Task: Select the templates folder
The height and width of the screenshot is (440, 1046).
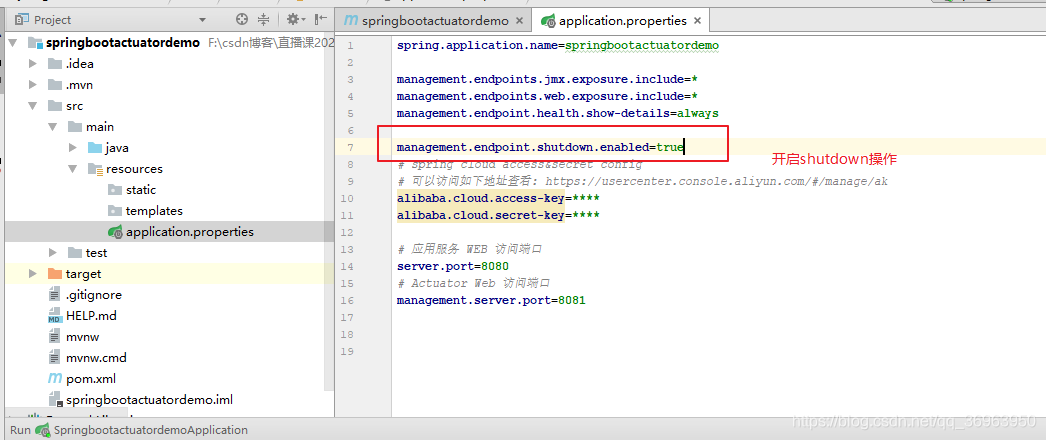Action: click(154, 211)
